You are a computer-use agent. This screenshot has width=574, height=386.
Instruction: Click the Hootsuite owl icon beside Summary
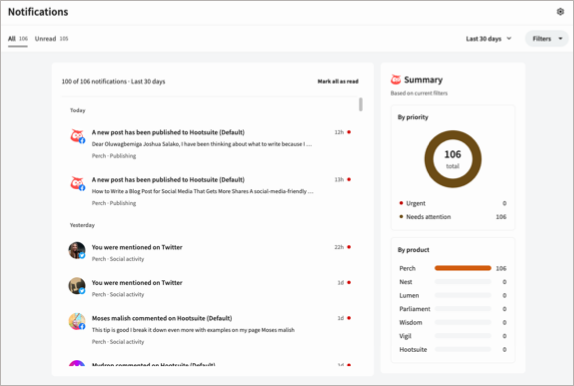(396, 79)
